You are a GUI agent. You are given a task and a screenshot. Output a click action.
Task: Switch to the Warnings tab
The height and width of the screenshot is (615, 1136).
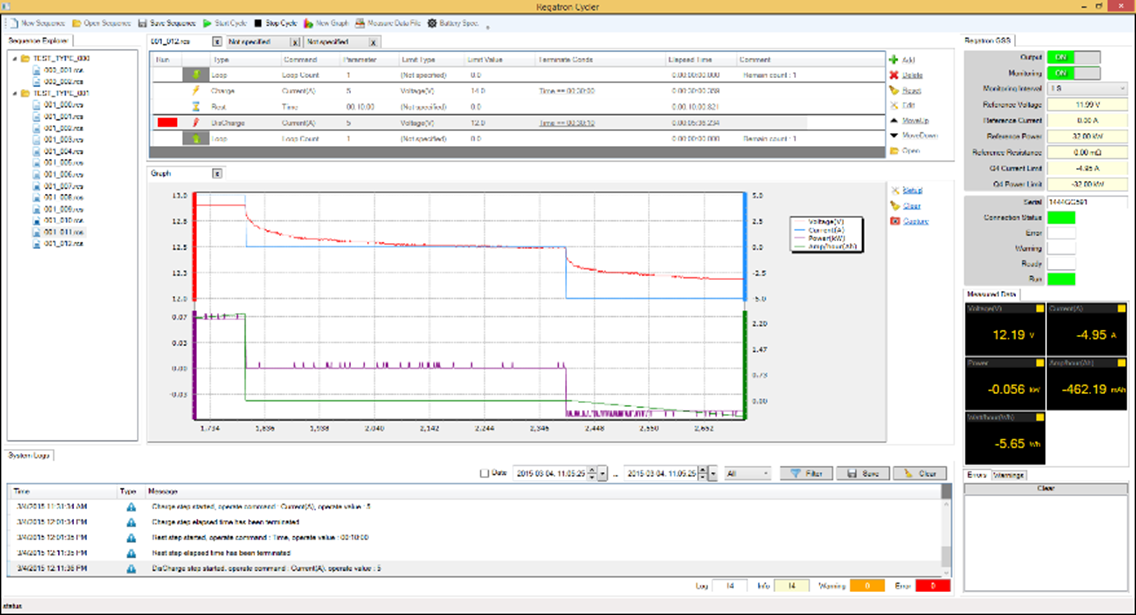(1008, 474)
